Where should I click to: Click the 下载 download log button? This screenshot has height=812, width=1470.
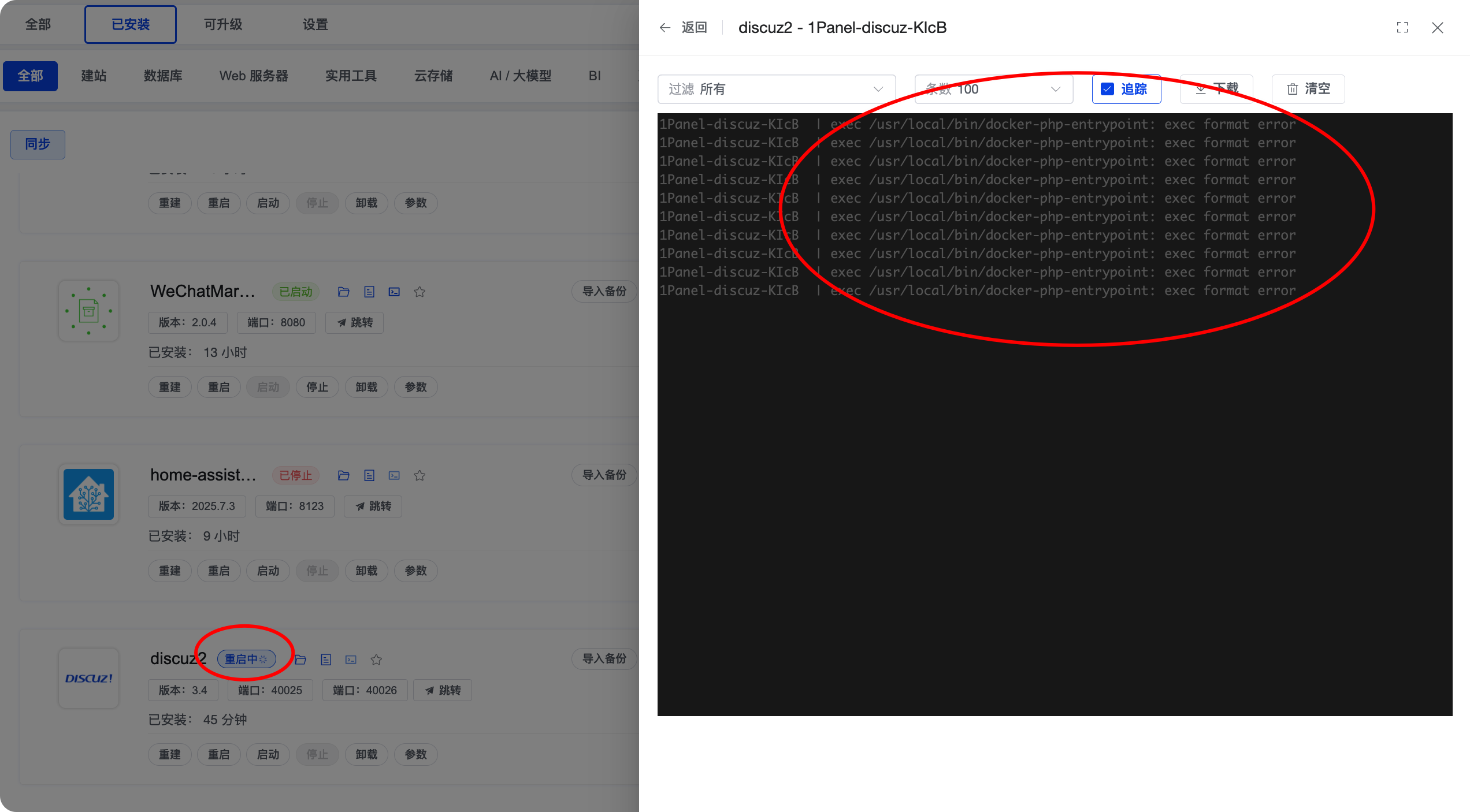1216,89
